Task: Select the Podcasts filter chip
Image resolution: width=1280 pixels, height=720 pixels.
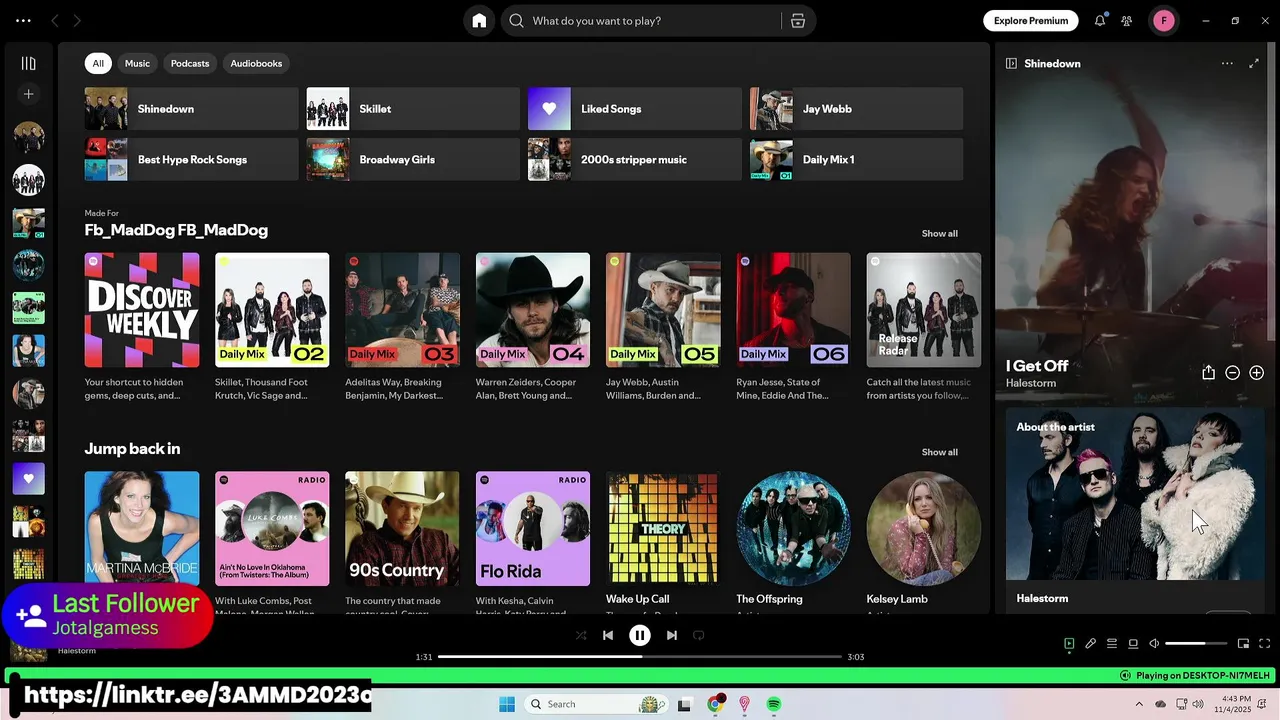Action: 190,63
